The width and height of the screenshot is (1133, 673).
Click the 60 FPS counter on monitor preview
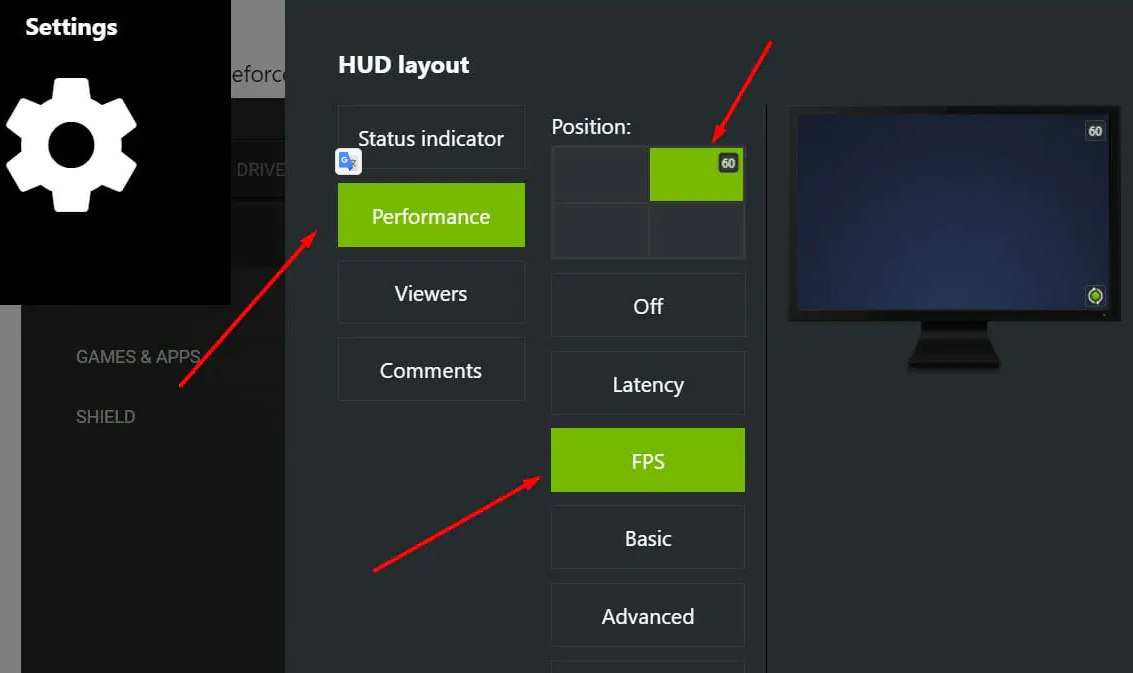point(1094,131)
